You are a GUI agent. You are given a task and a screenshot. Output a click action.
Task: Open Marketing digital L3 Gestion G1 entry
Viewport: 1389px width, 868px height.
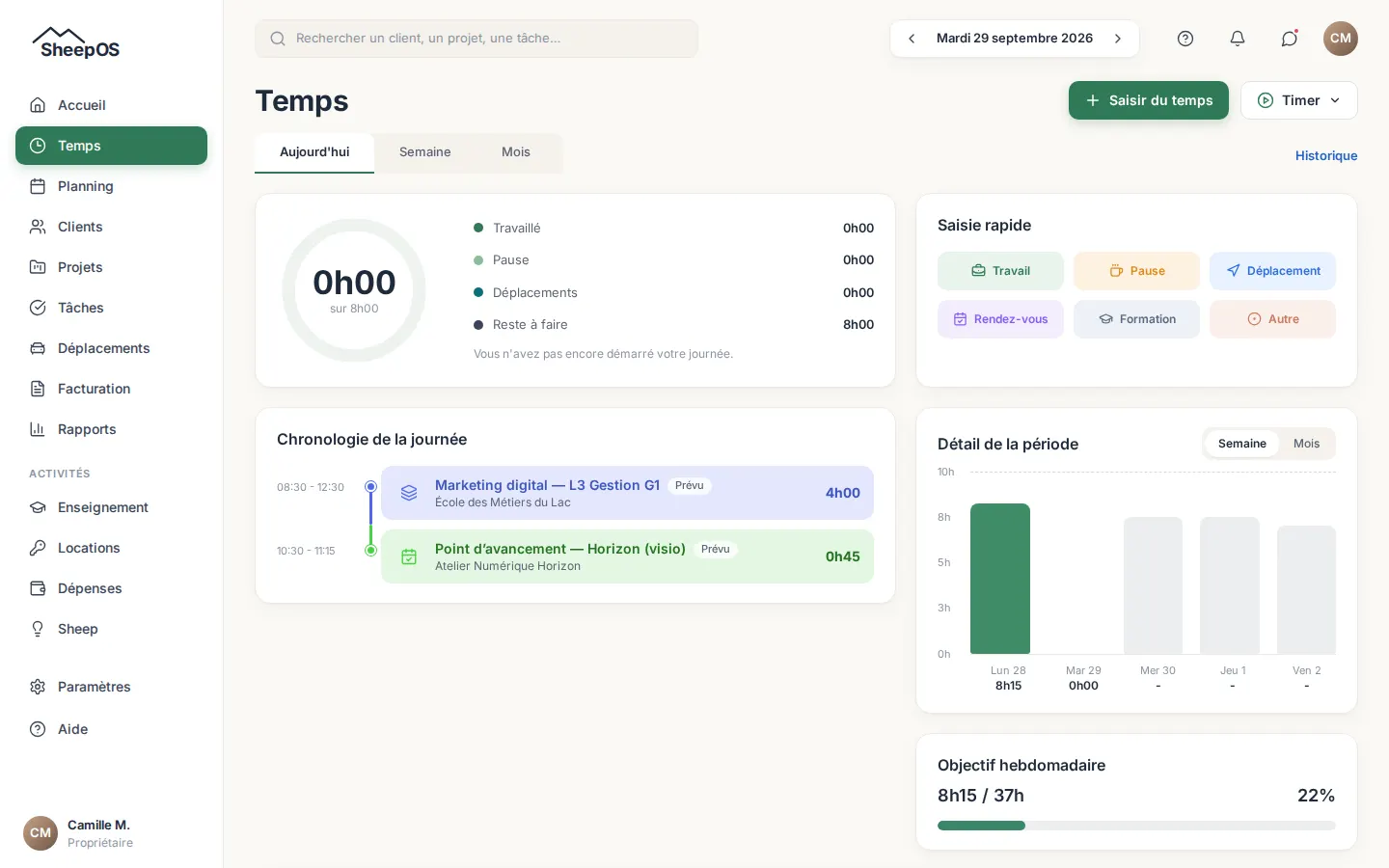point(627,493)
